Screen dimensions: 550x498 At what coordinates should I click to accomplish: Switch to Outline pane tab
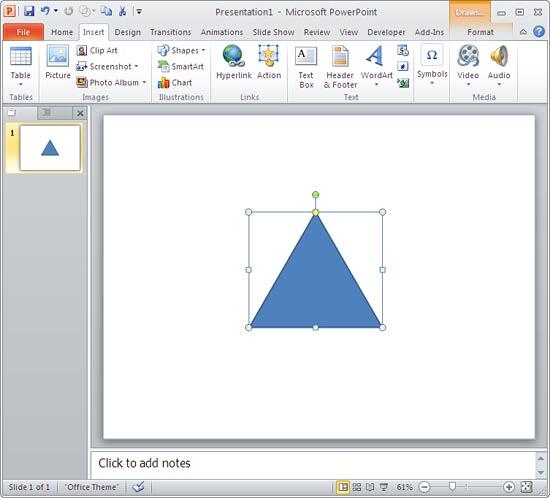pos(47,113)
